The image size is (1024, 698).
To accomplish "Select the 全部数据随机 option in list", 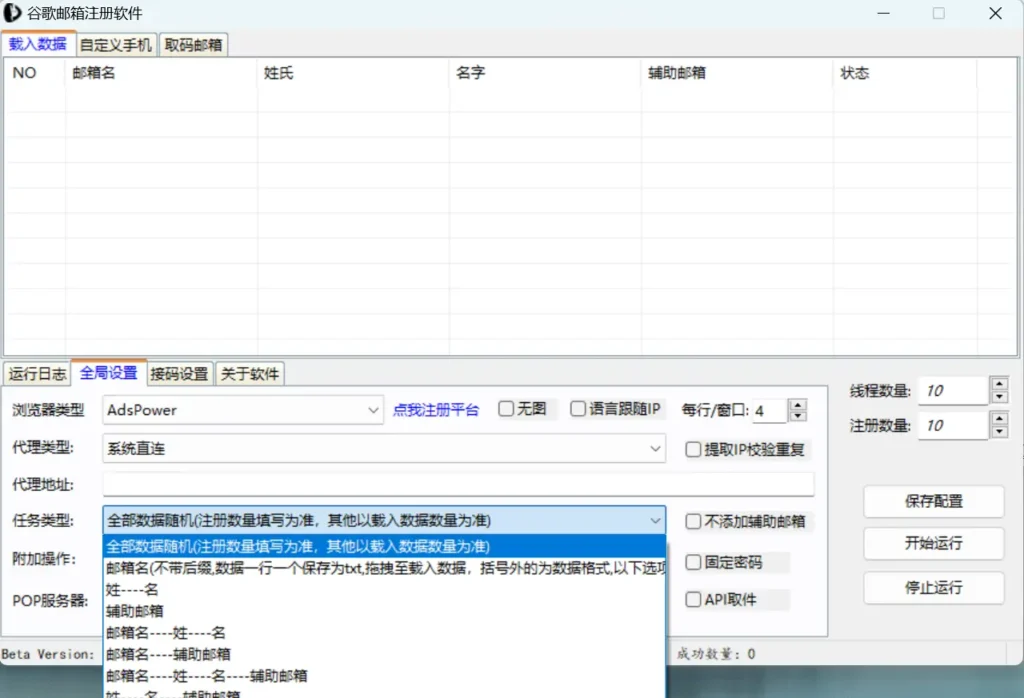I will pos(384,546).
